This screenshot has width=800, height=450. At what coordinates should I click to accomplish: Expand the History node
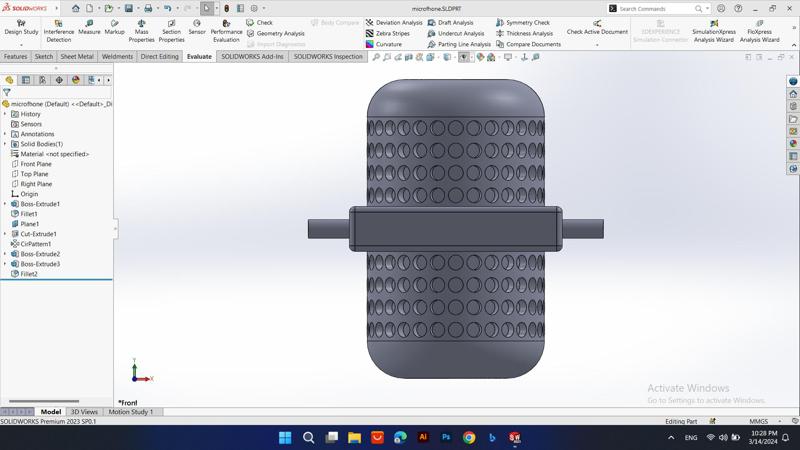[5, 114]
